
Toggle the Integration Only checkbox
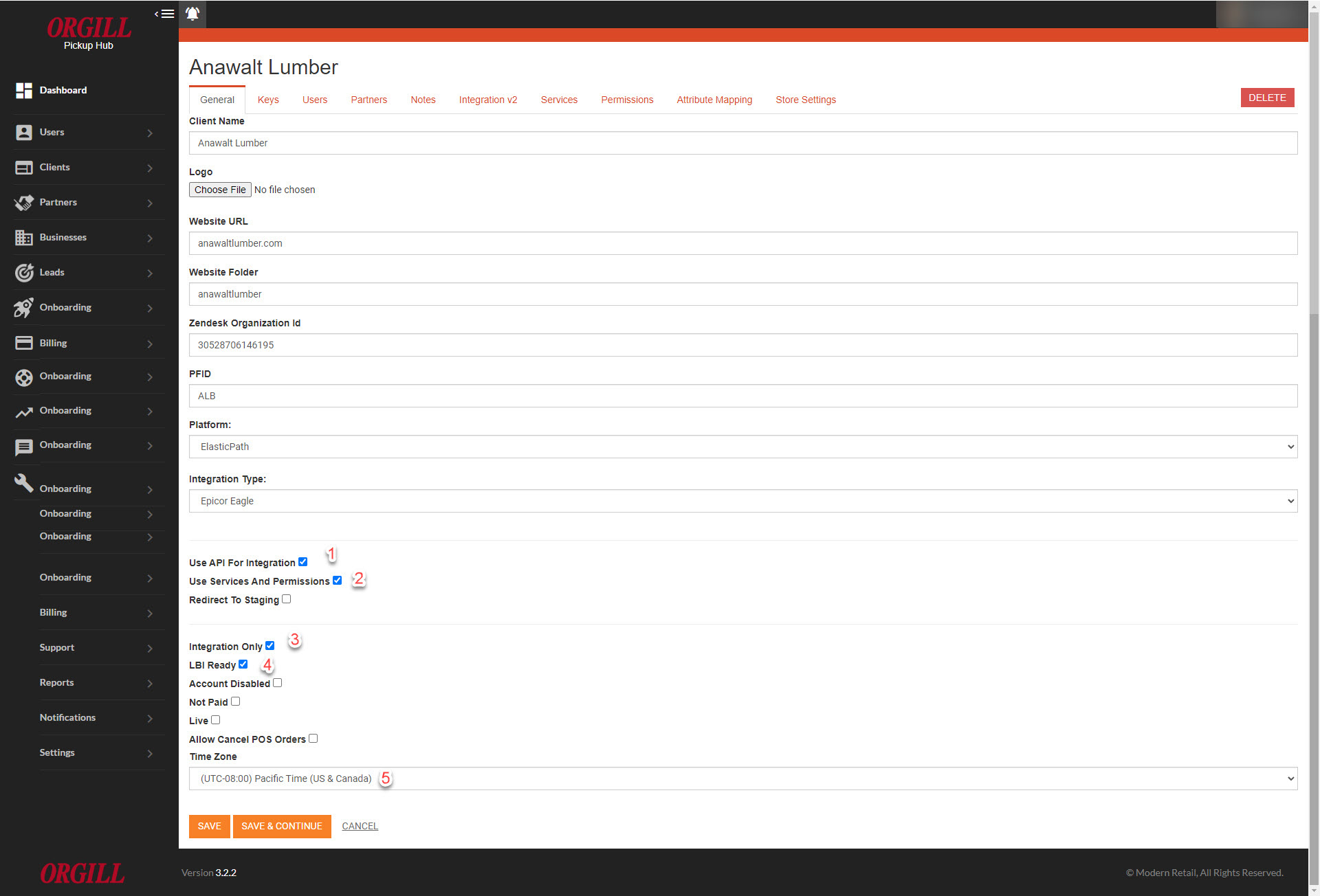tap(270, 646)
